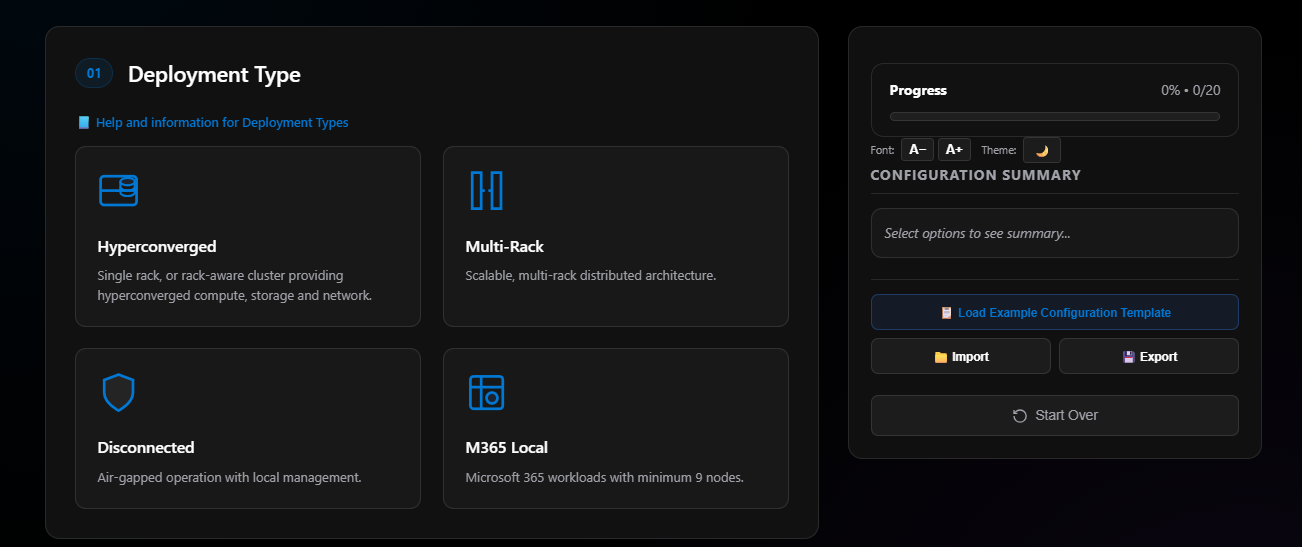Screen dimensions: 1302x547
Task: Increase font size with A+ button
Action: point(954,150)
